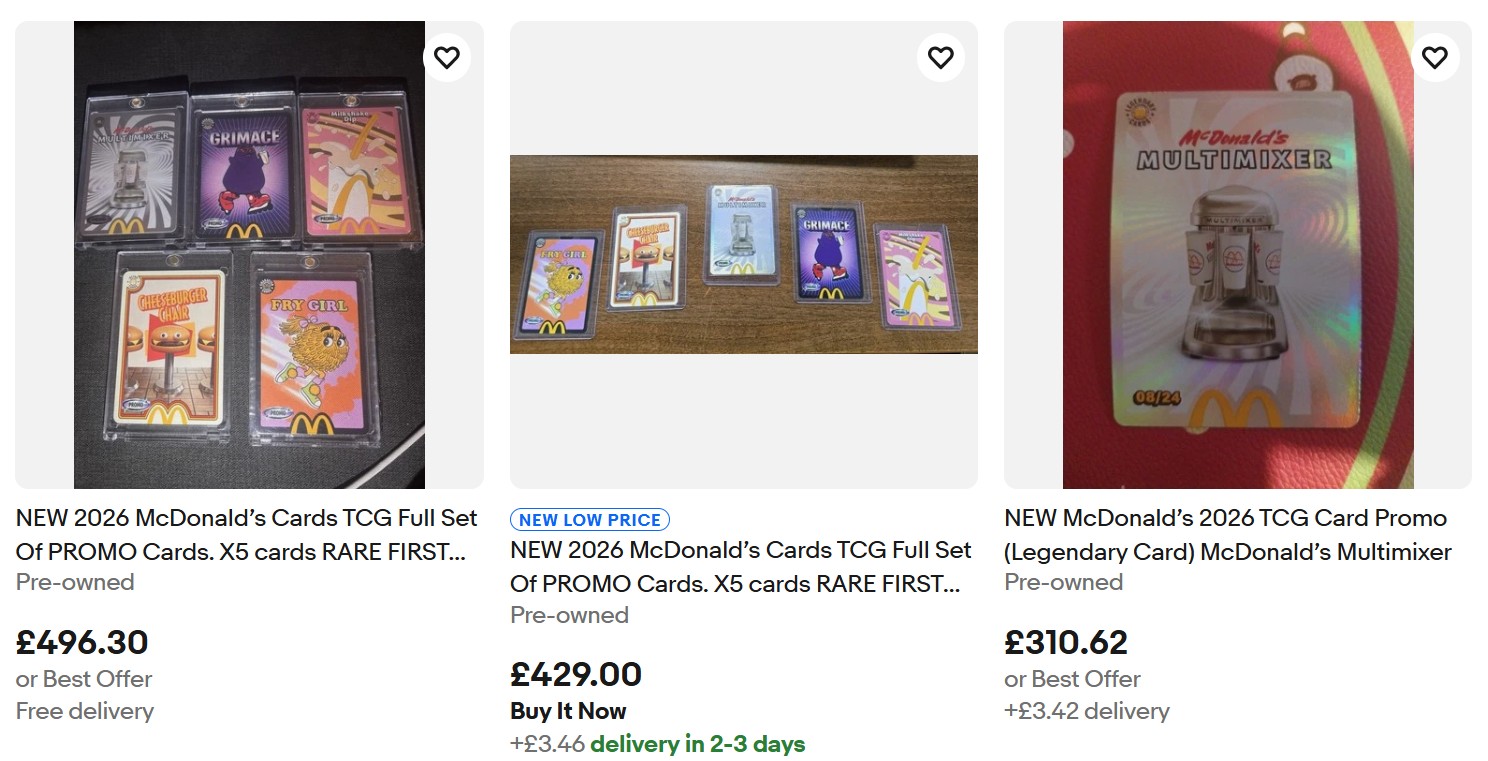Click the thumbnail showing five cards on wooden table
1488x761 pixels.
click(x=744, y=253)
